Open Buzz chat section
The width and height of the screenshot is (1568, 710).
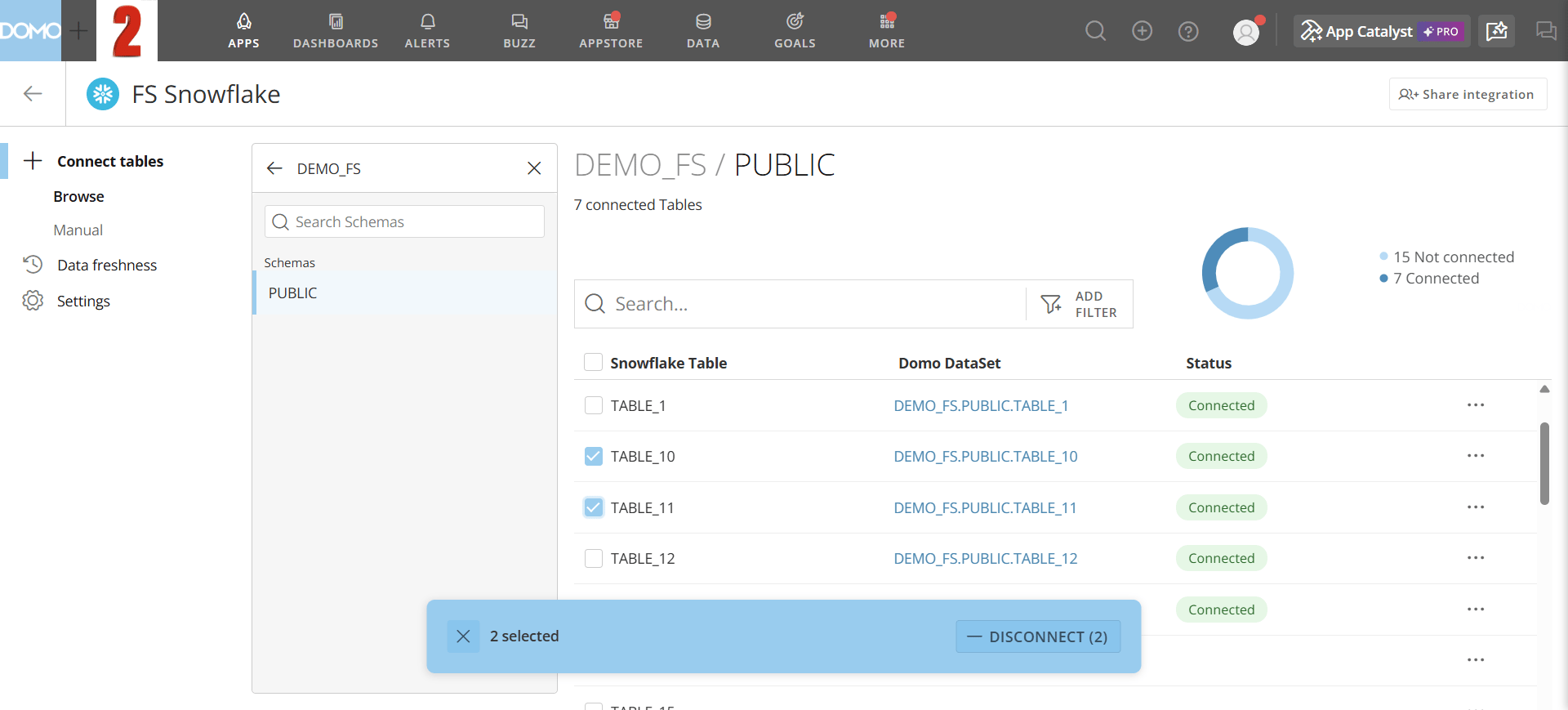(x=519, y=31)
